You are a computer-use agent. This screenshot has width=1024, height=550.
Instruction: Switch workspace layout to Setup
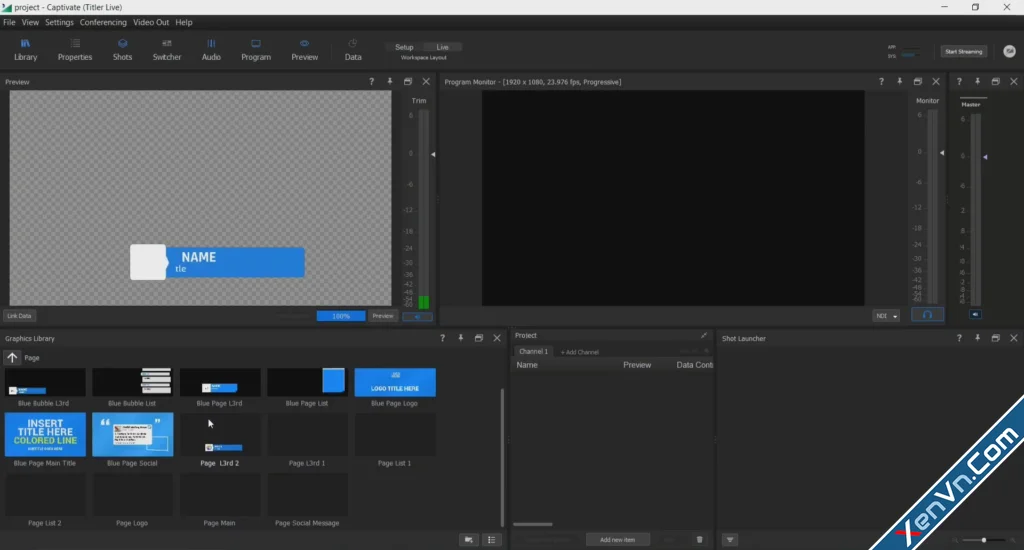(x=404, y=47)
